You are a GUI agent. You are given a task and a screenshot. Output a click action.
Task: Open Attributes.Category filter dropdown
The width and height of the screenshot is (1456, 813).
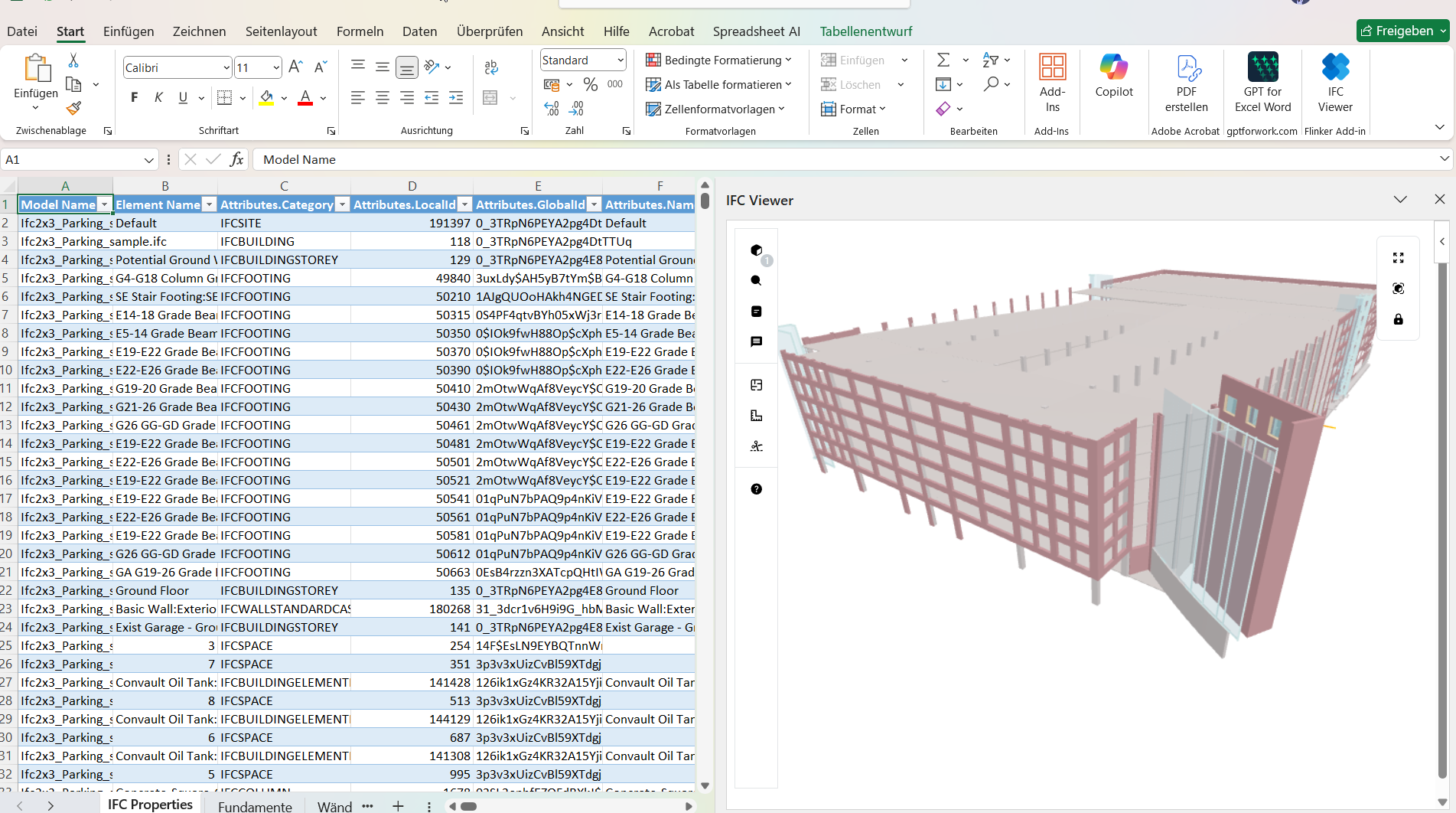pos(343,204)
